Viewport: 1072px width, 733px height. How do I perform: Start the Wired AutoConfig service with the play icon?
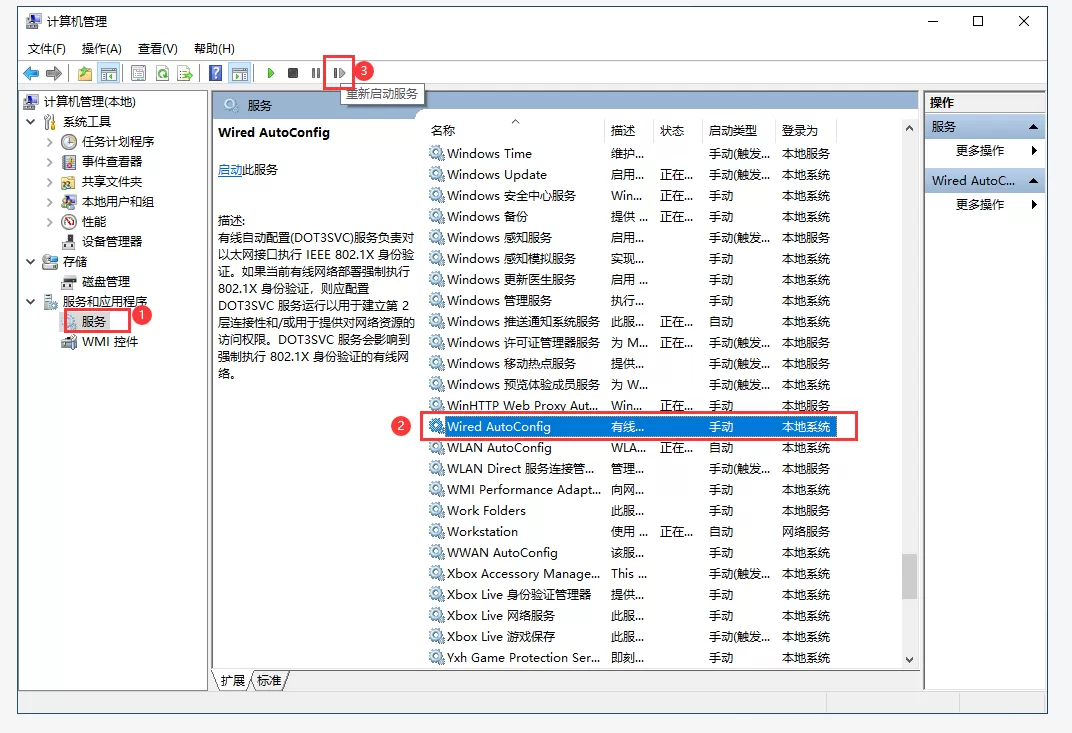(271, 72)
